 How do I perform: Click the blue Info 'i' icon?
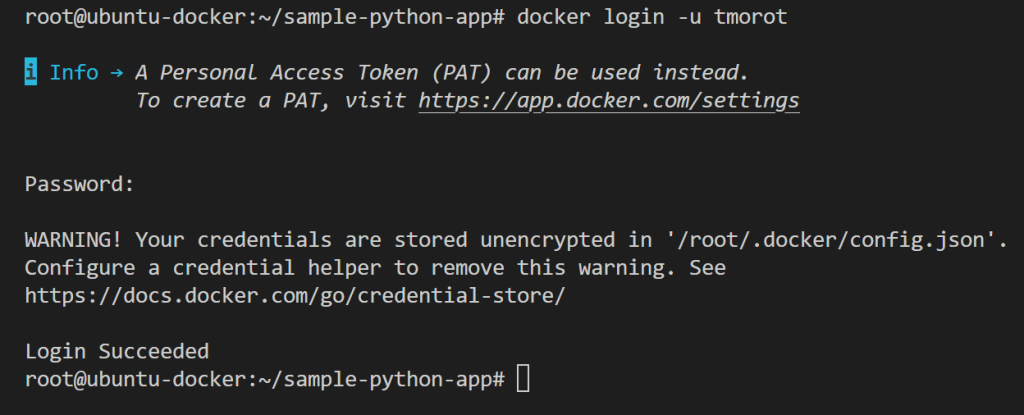[x=31, y=73]
